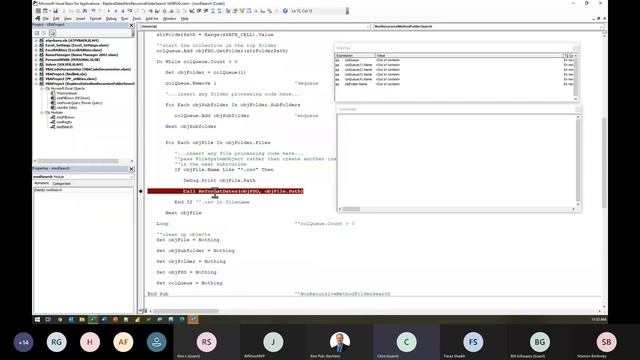
Task: Open the procedure dropdown above code
Action: 601,27
